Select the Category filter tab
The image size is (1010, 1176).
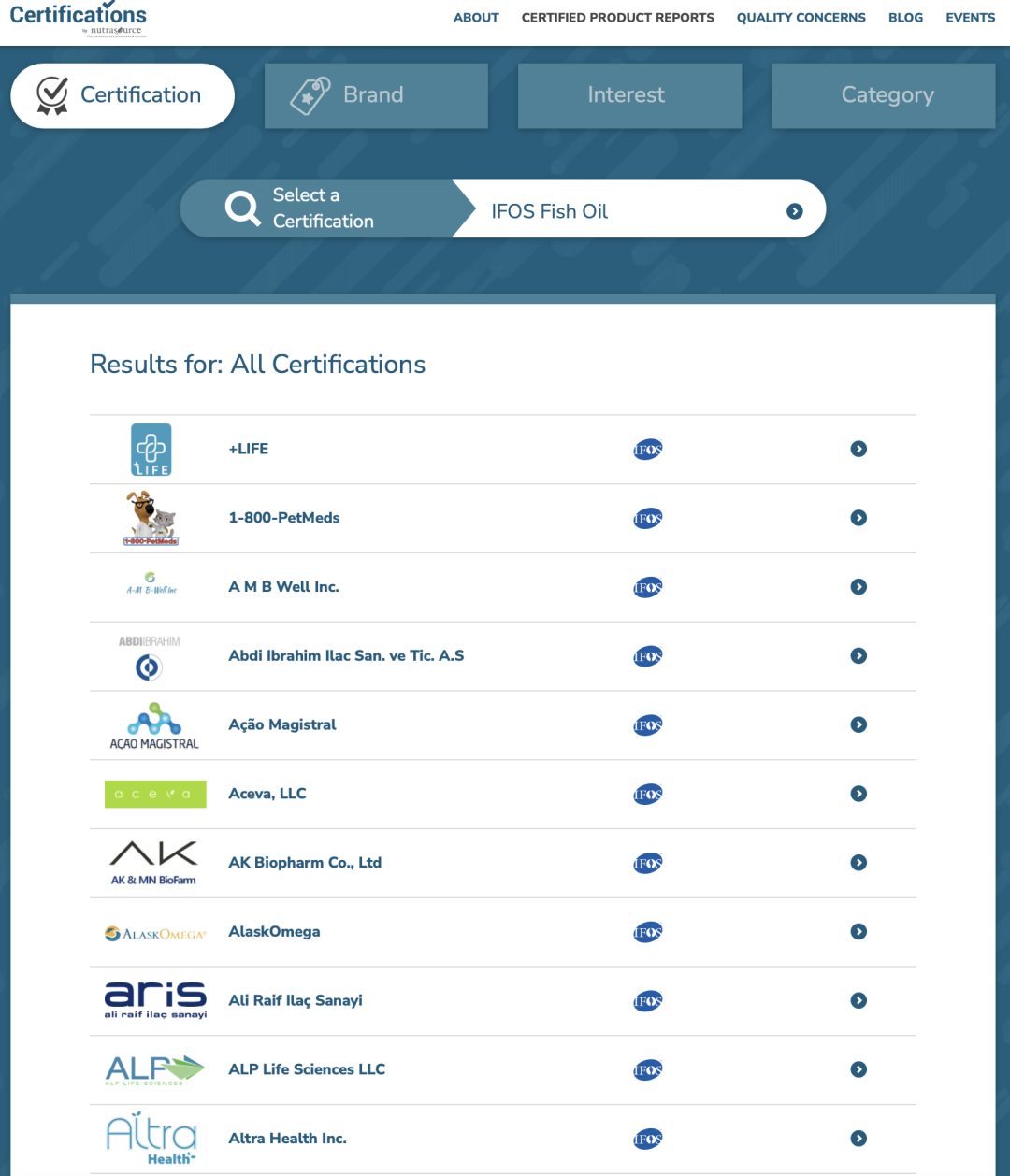[883, 95]
